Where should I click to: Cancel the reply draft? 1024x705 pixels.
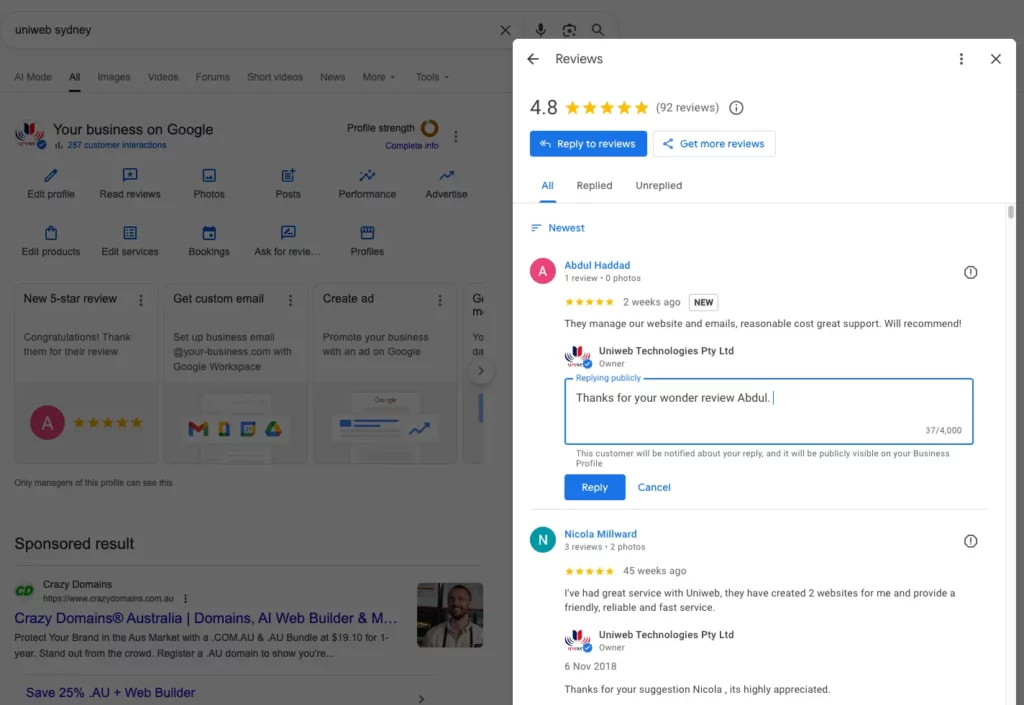click(x=654, y=487)
